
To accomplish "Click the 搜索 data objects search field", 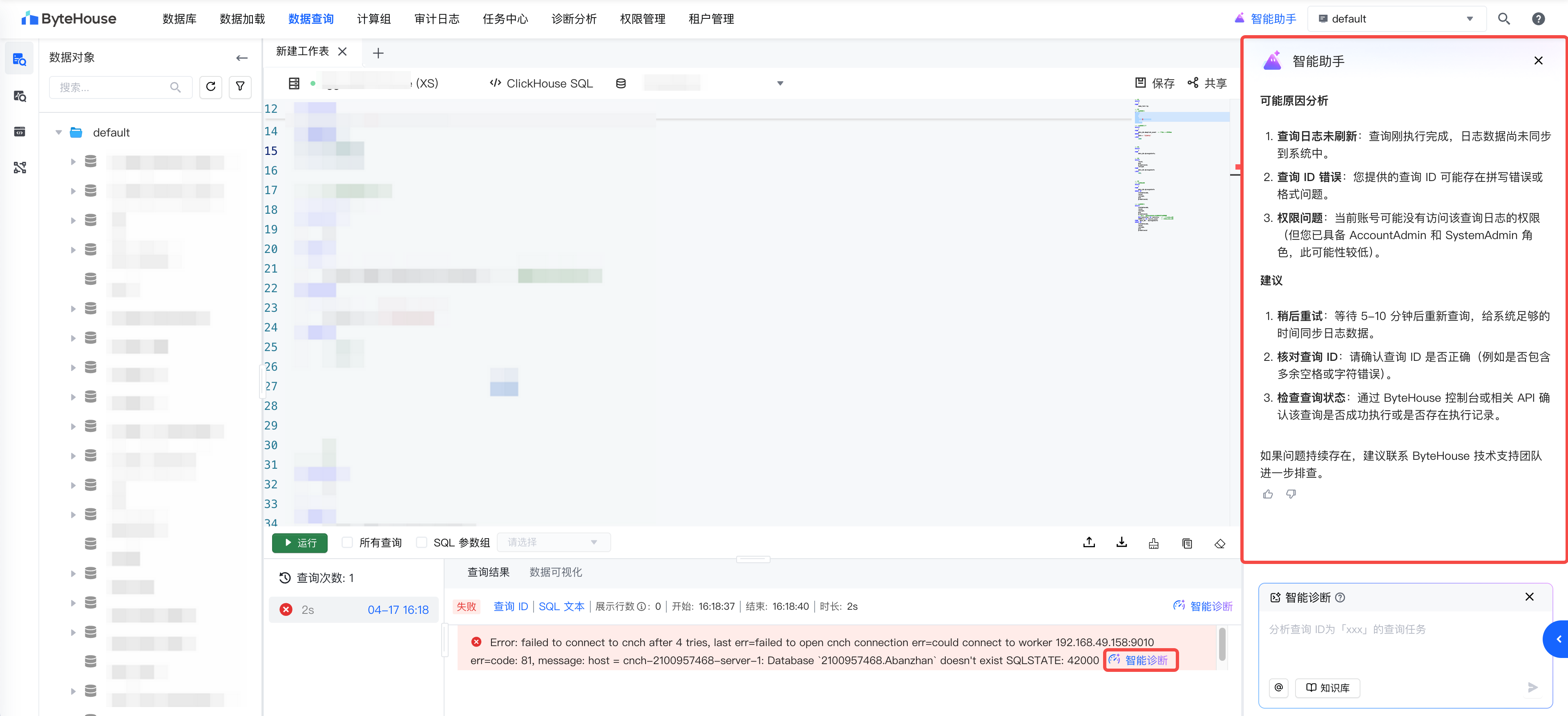I will coord(120,87).
